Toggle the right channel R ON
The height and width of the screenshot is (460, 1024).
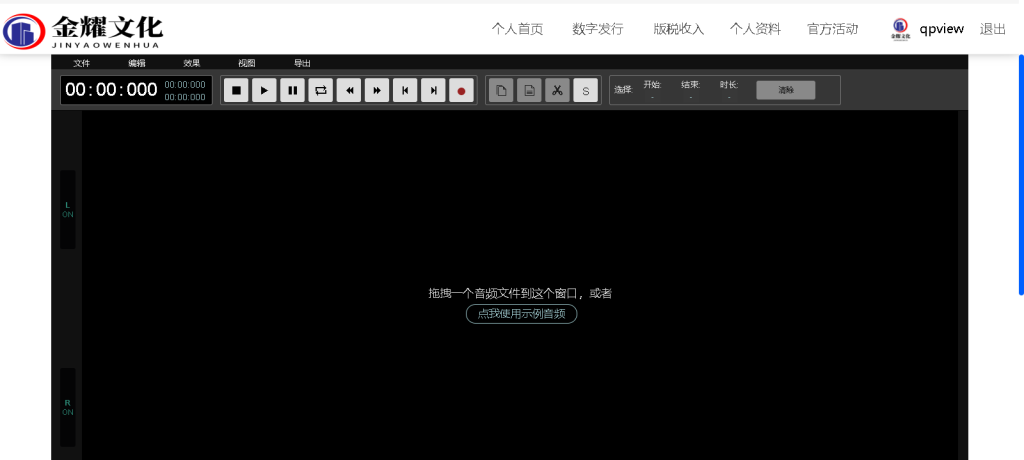(68, 407)
